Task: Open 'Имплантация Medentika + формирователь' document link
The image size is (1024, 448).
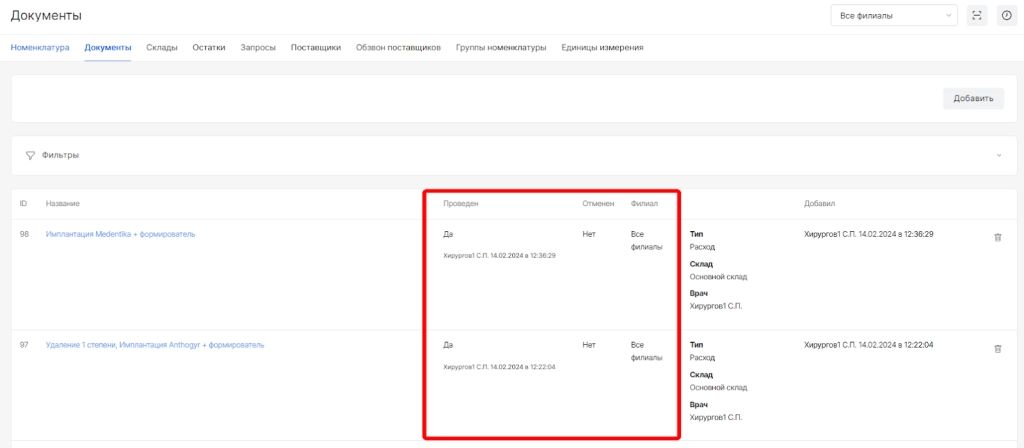Action: (x=120, y=234)
